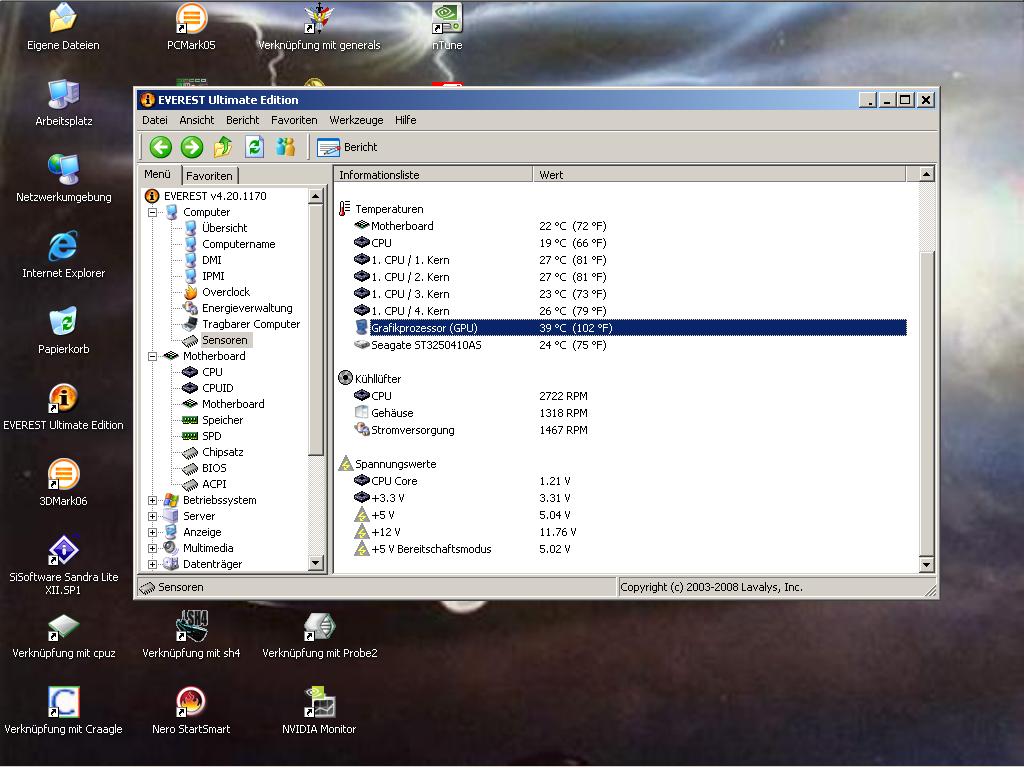Expand the Datenträger tree node
This screenshot has width=1024, height=768.
coord(152,565)
